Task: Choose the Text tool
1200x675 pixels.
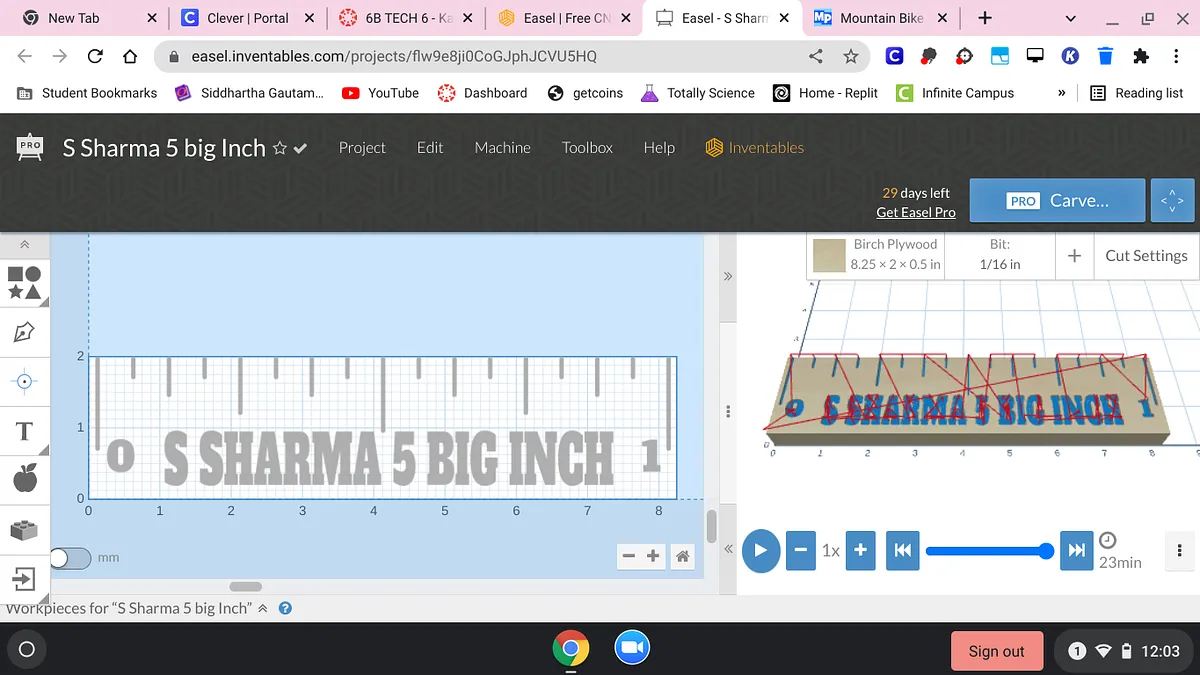Action: [25, 431]
